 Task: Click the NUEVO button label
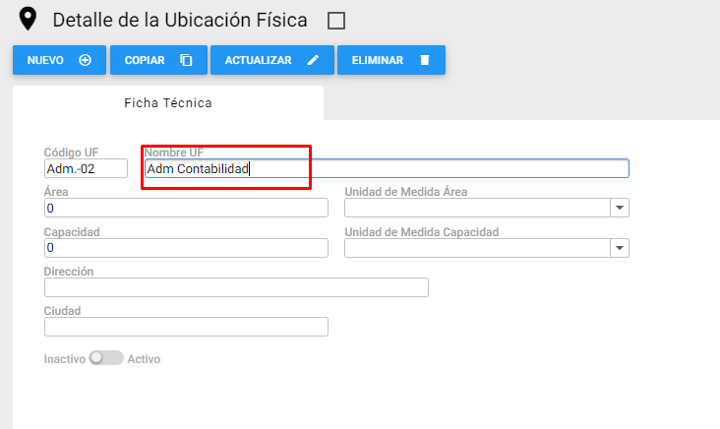[45, 60]
